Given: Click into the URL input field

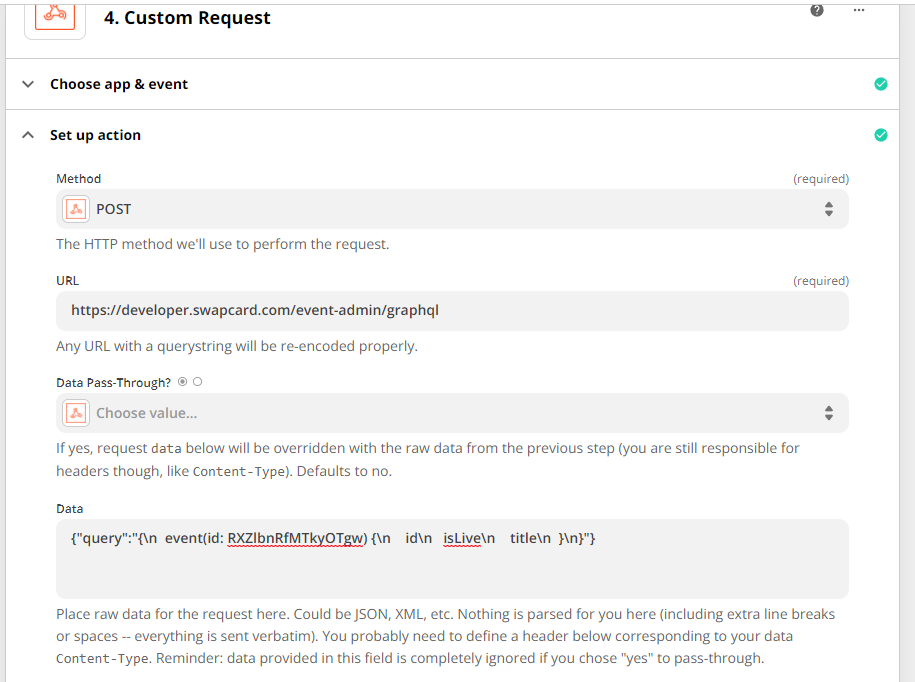Looking at the screenshot, I should pyautogui.click(x=452, y=310).
